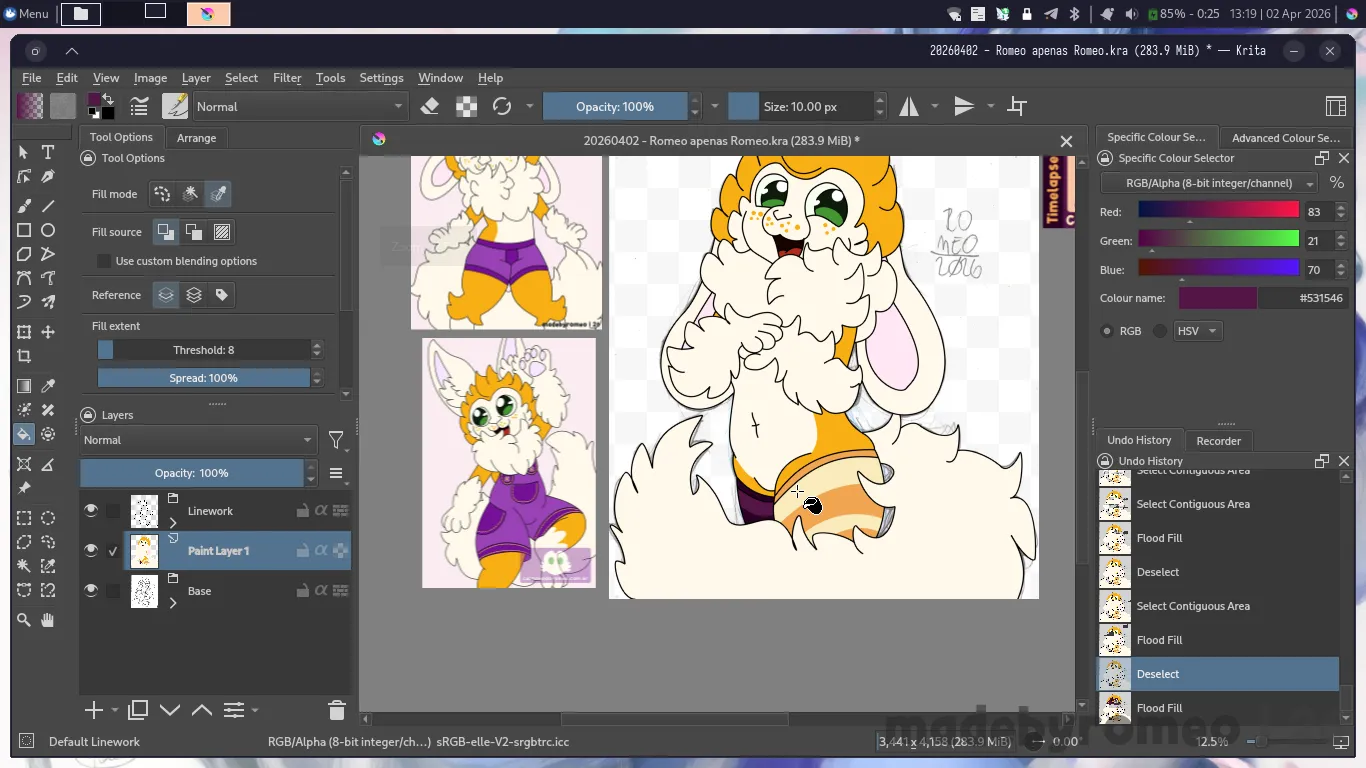Delete layer using the trash icon
The height and width of the screenshot is (768, 1366).
click(336, 710)
